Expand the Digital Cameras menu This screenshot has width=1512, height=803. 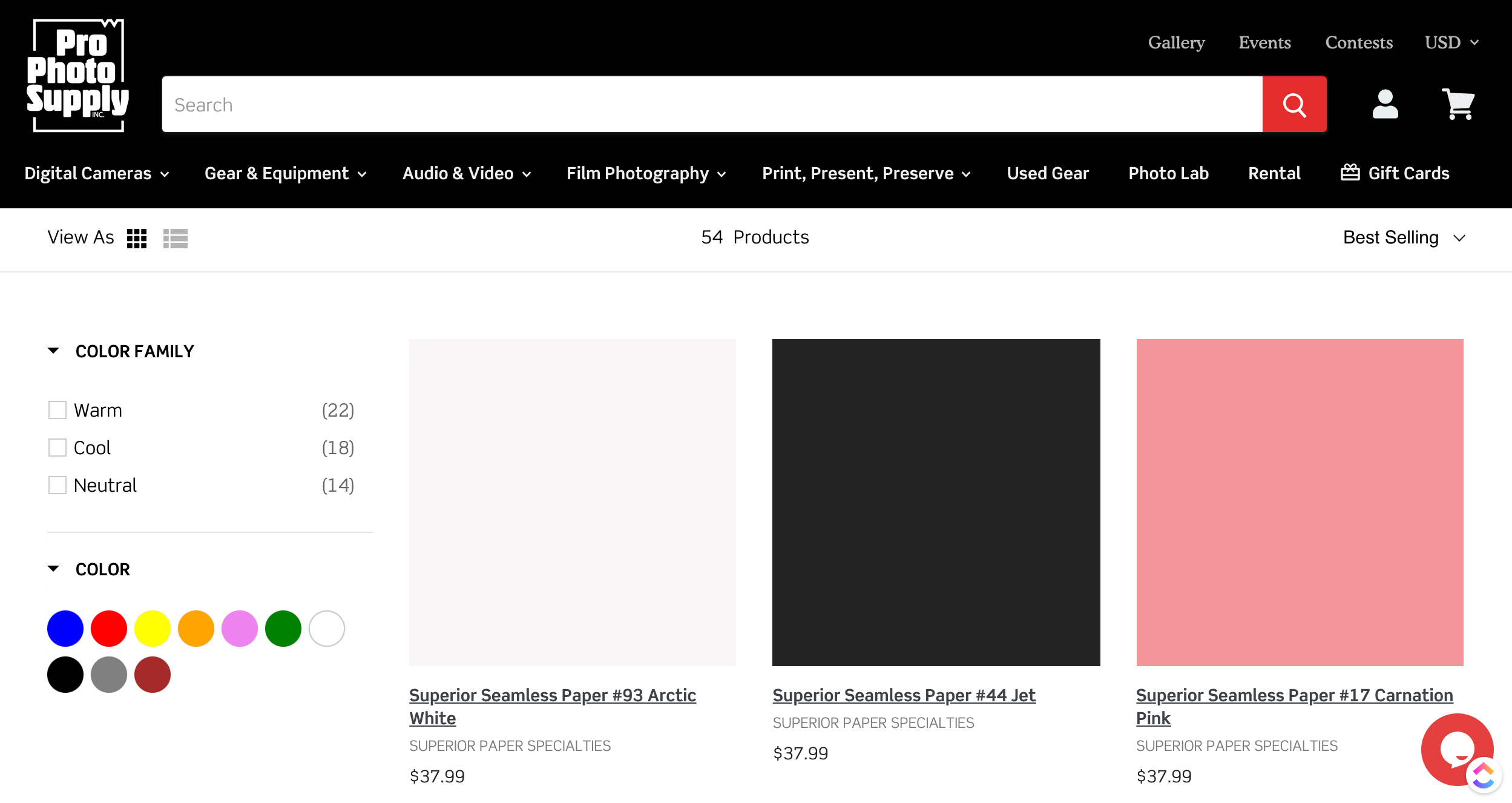(97, 173)
